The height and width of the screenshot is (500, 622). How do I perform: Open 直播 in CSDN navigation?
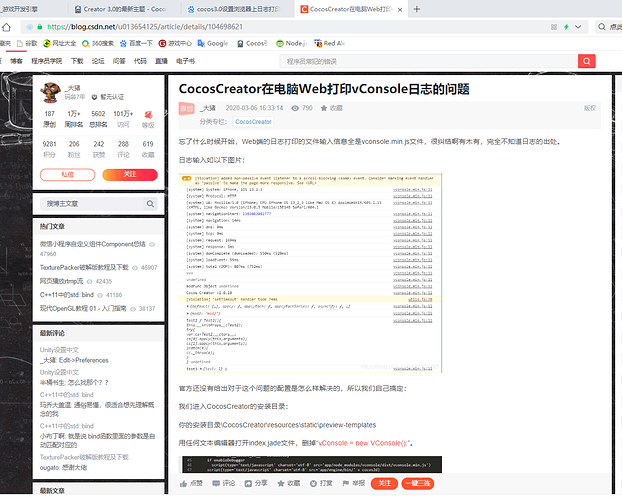pos(161,61)
